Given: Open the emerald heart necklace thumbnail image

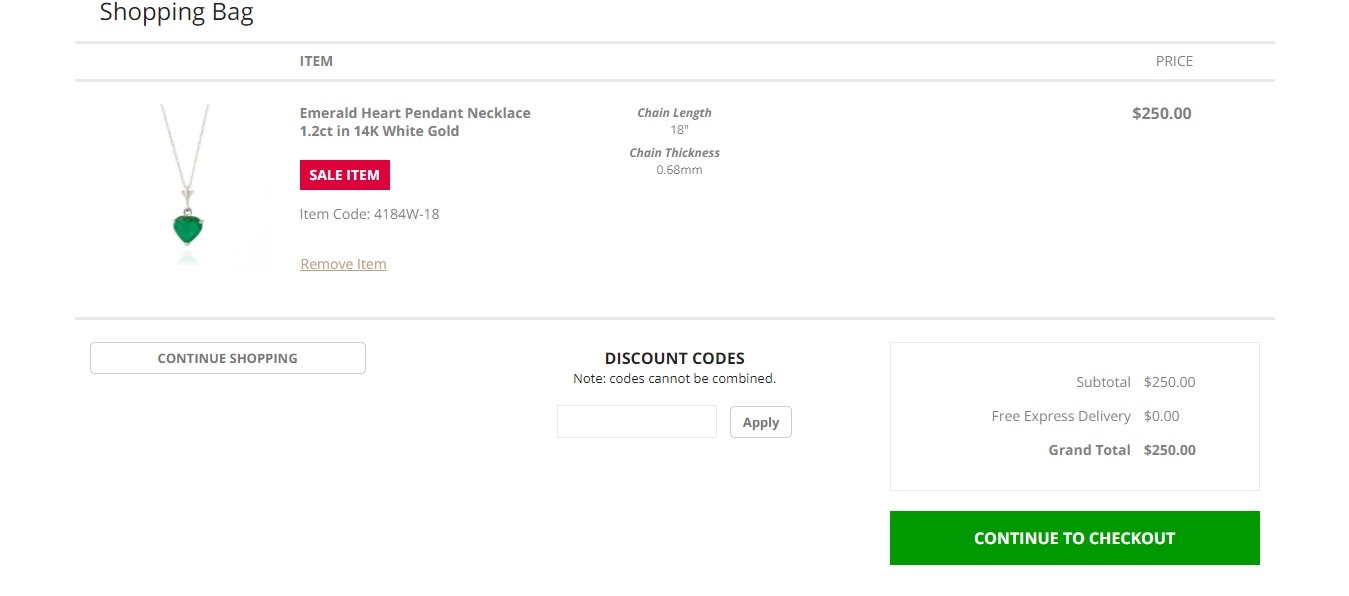Looking at the screenshot, I should [x=186, y=185].
